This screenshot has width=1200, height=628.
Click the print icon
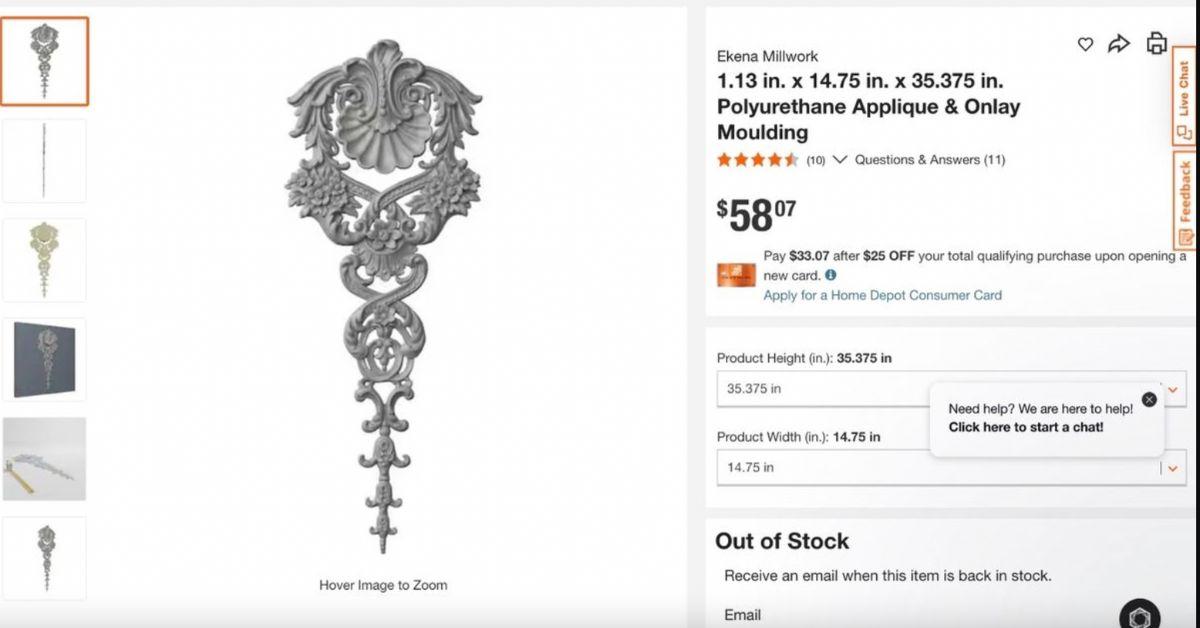(x=1156, y=43)
